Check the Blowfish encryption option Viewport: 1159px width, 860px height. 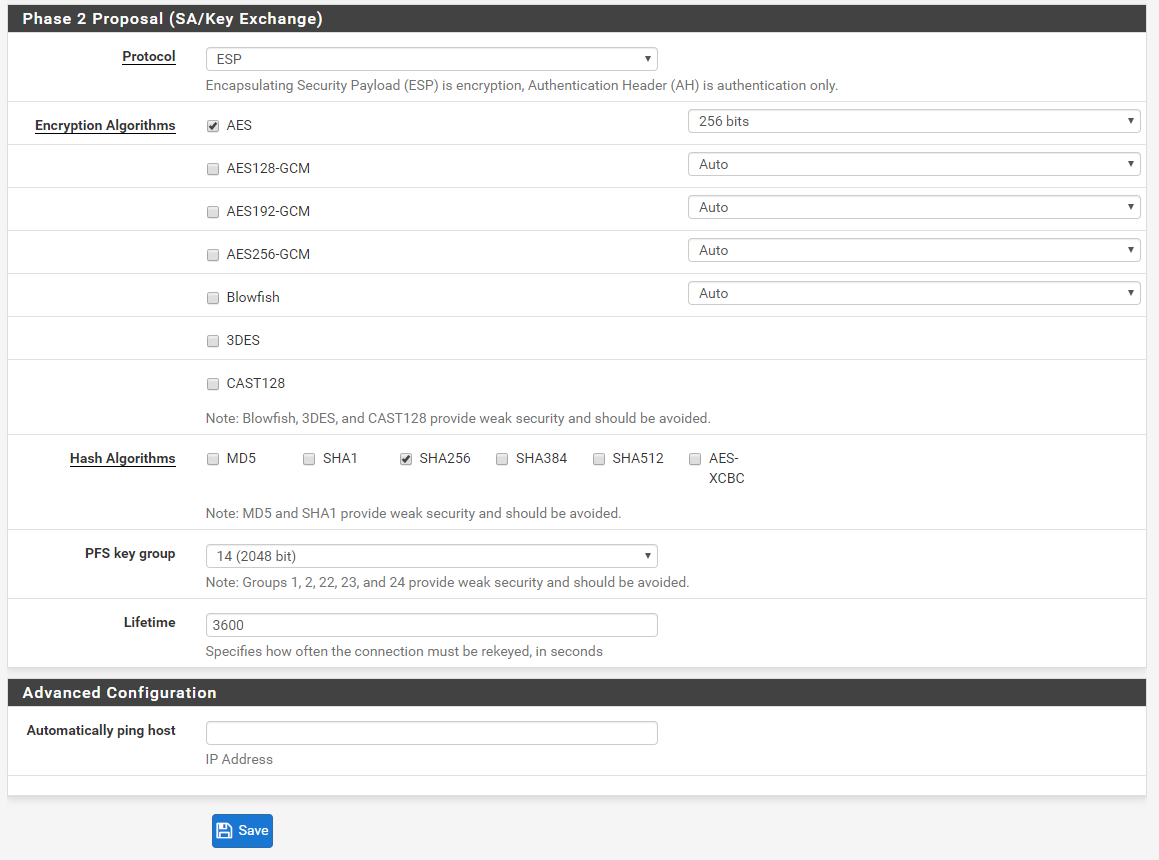[x=213, y=297]
